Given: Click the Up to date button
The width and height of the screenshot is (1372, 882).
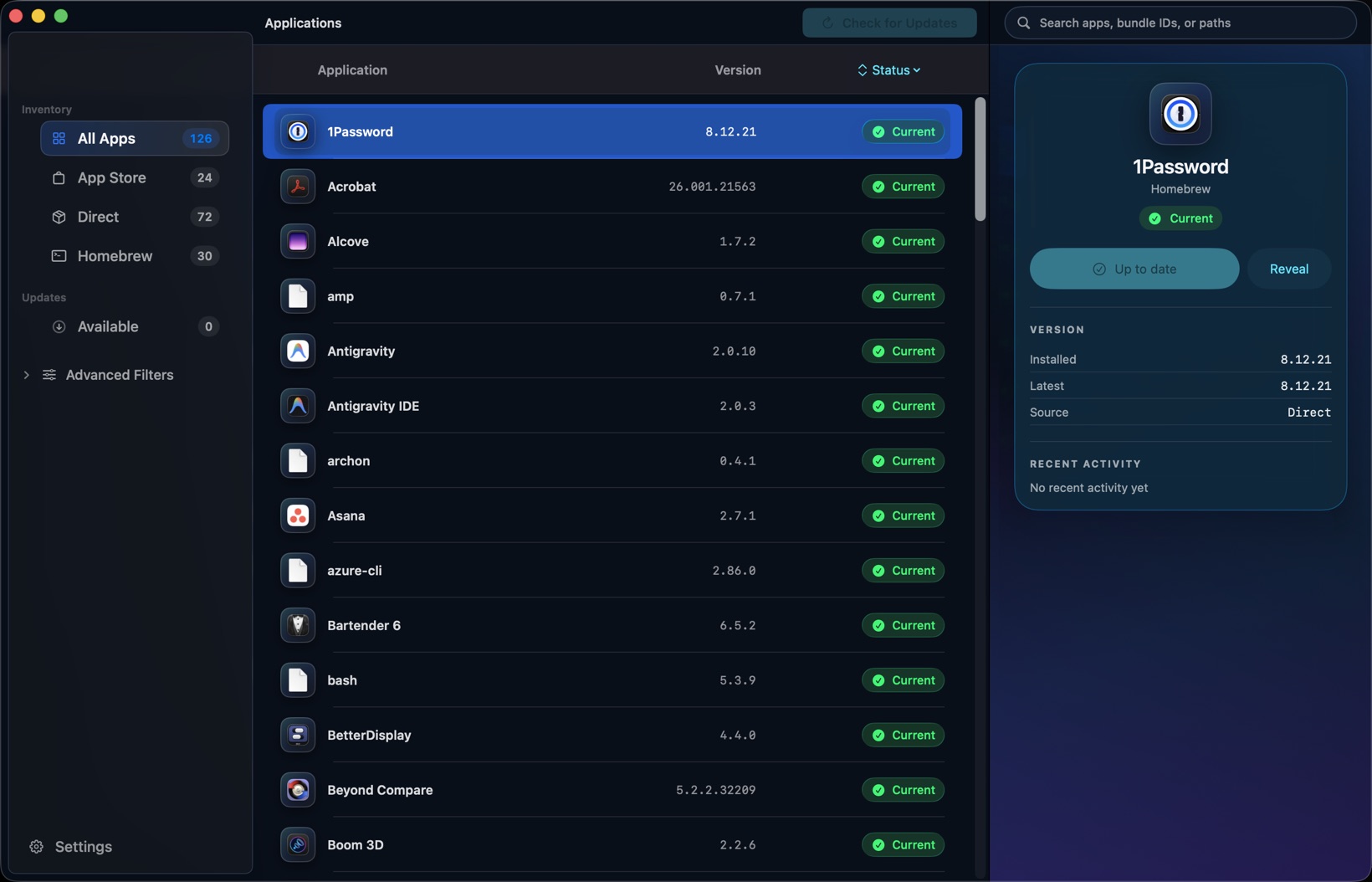Looking at the screenshot, I should coord(1134,269).
